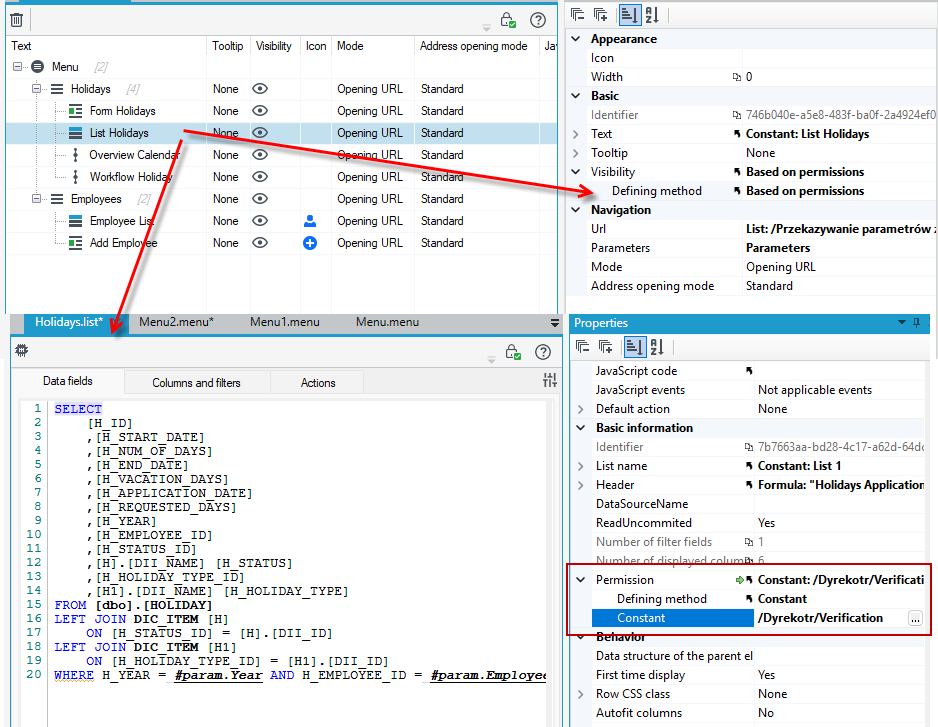
Task: Toggle visibility eye for Employees row
Action: click(260, 199)
